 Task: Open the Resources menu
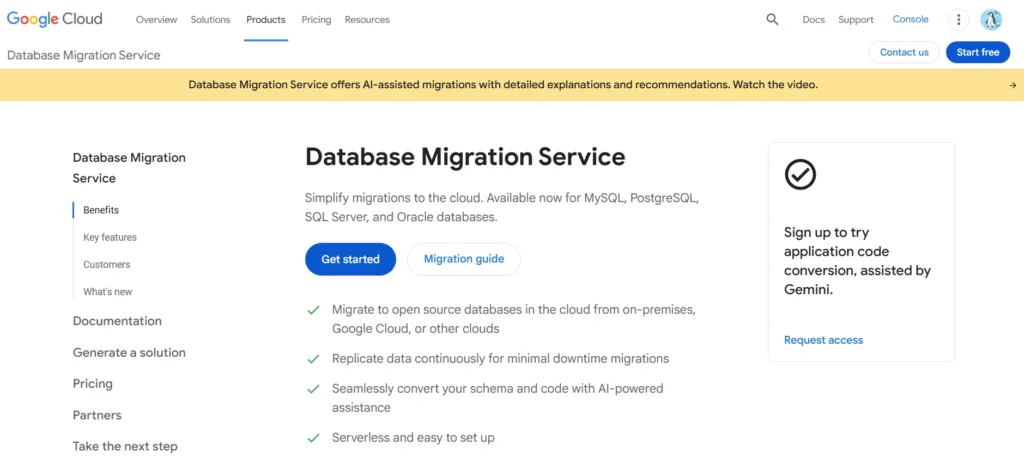coord(367,20)
